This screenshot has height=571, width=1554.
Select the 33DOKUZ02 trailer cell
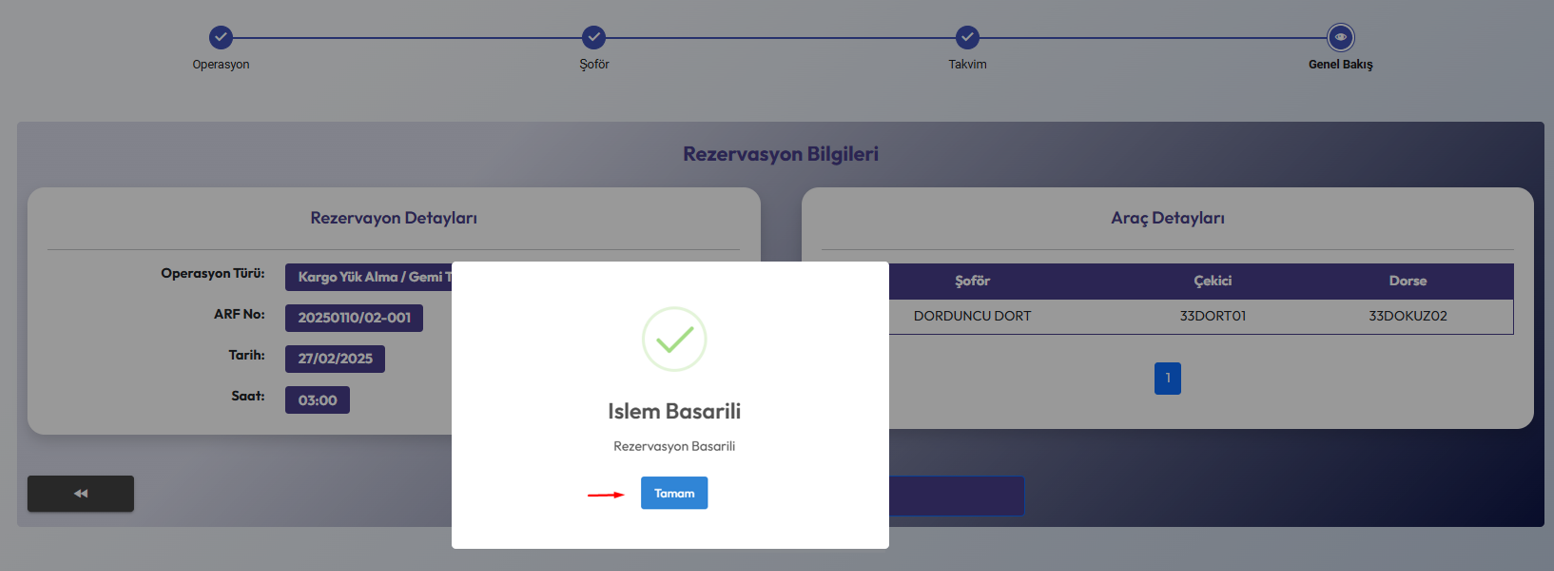[1408, 316]
